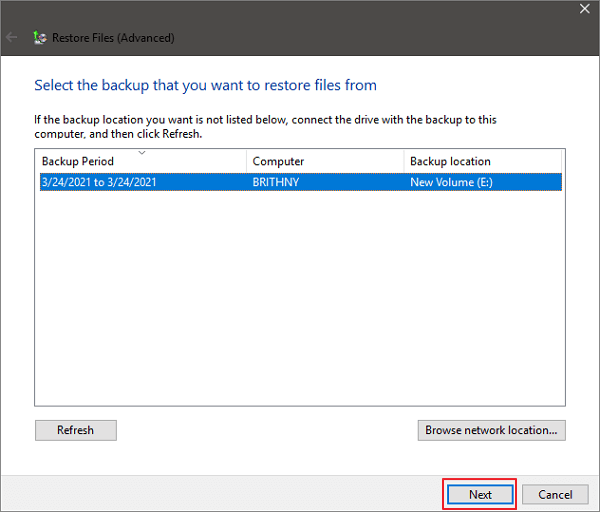This screenshot has width=600, height=512.
Task: Select the 3/24/2021 to 3/24/2021 backup entry
Action: click(x=99, y=182)
